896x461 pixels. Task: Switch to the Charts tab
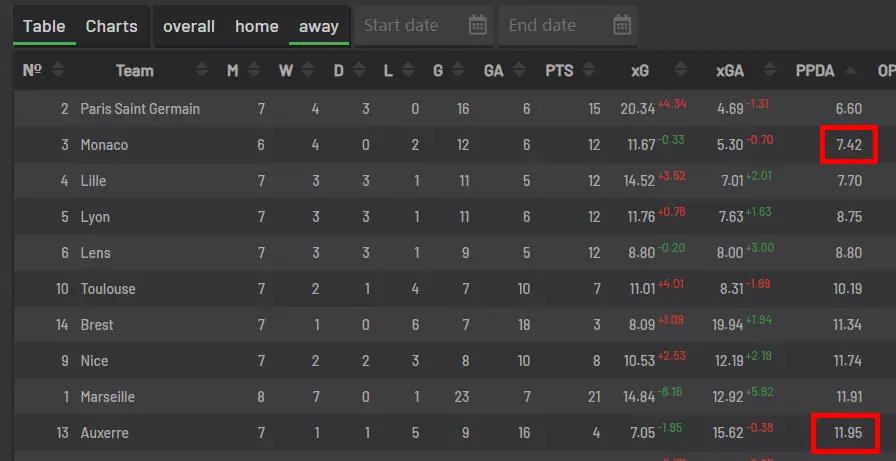(111, 26)
